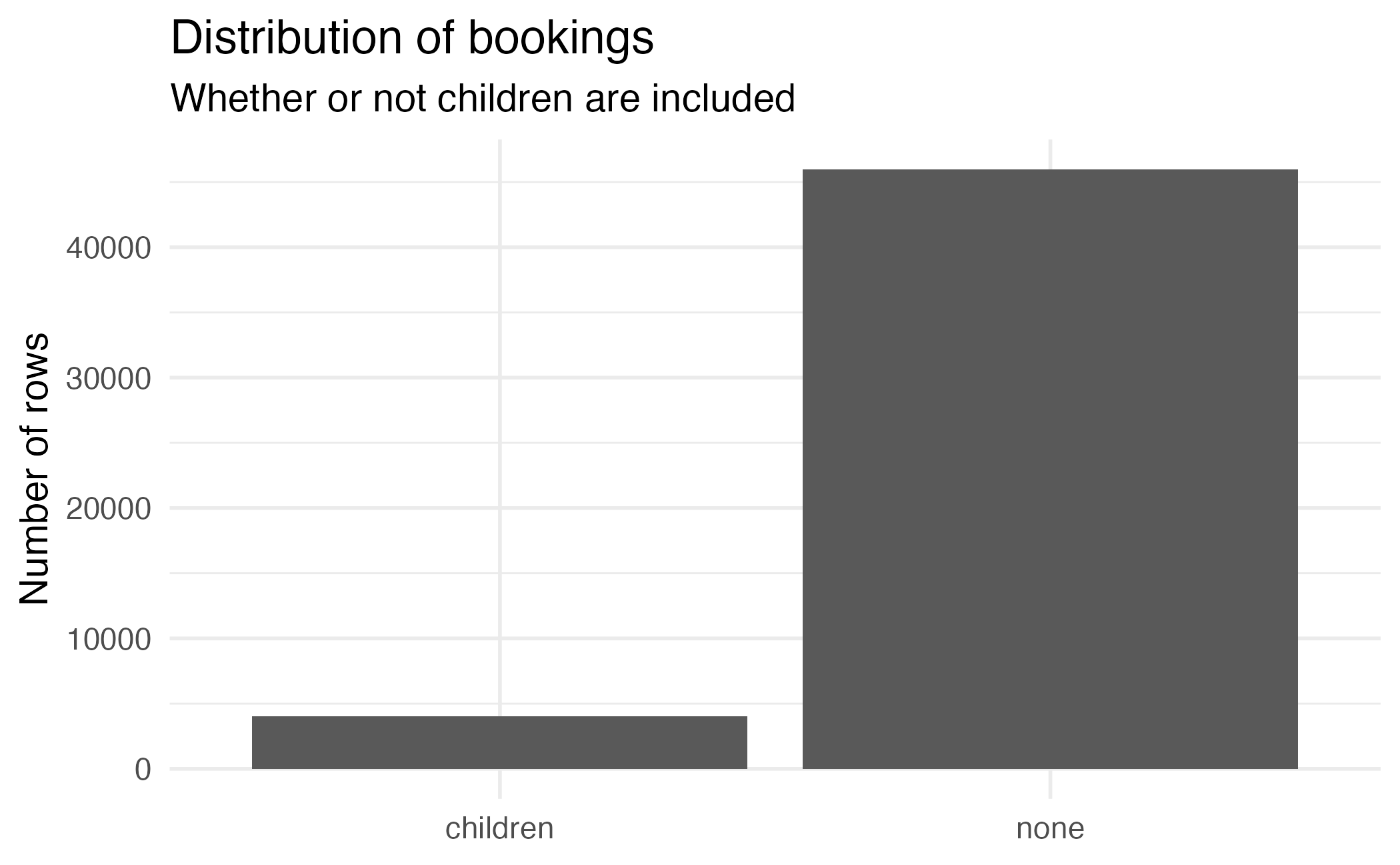This screenshot has width=1400, height=865.
Task: Click the 'Distribution of bookings' chart title
Action: [412, 39]
